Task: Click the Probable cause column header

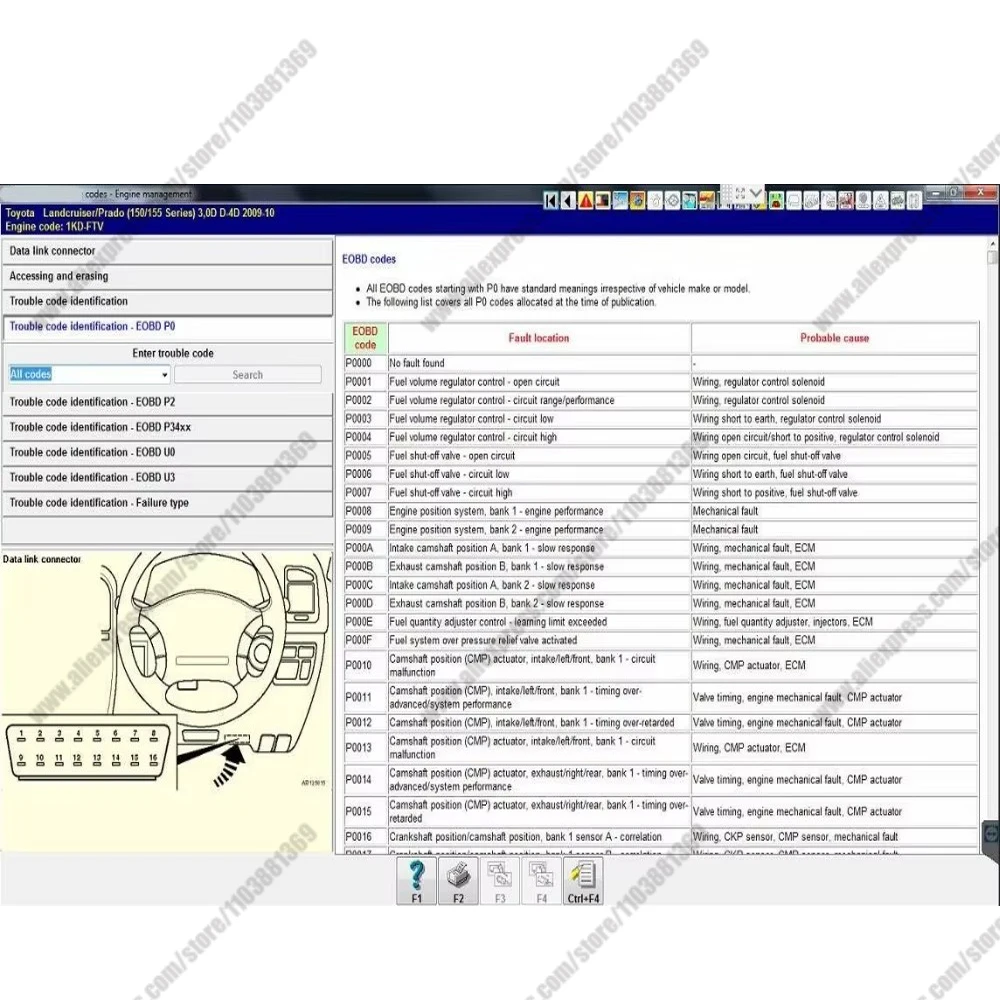Action: [834, 338]
